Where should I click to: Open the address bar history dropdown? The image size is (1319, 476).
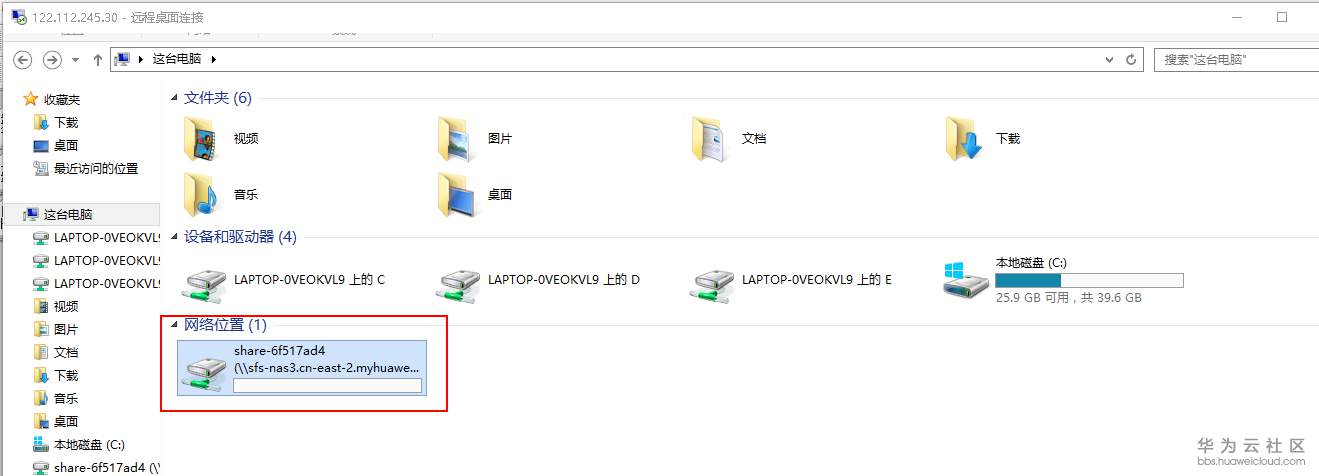[1109, 60]
